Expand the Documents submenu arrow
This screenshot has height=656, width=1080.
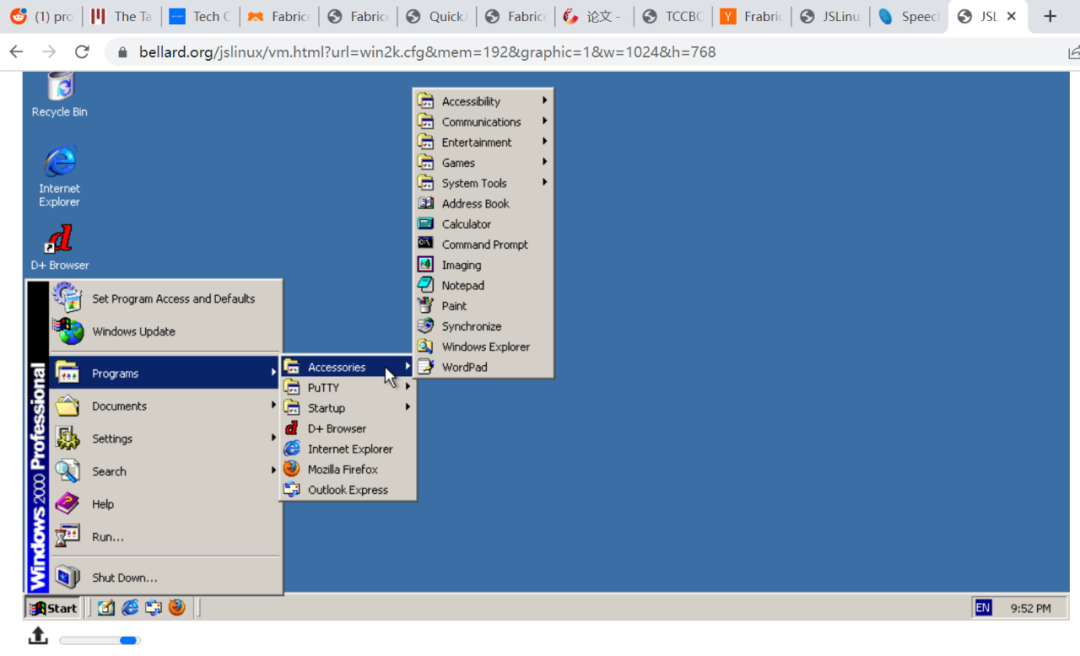(x=273, y=405)
